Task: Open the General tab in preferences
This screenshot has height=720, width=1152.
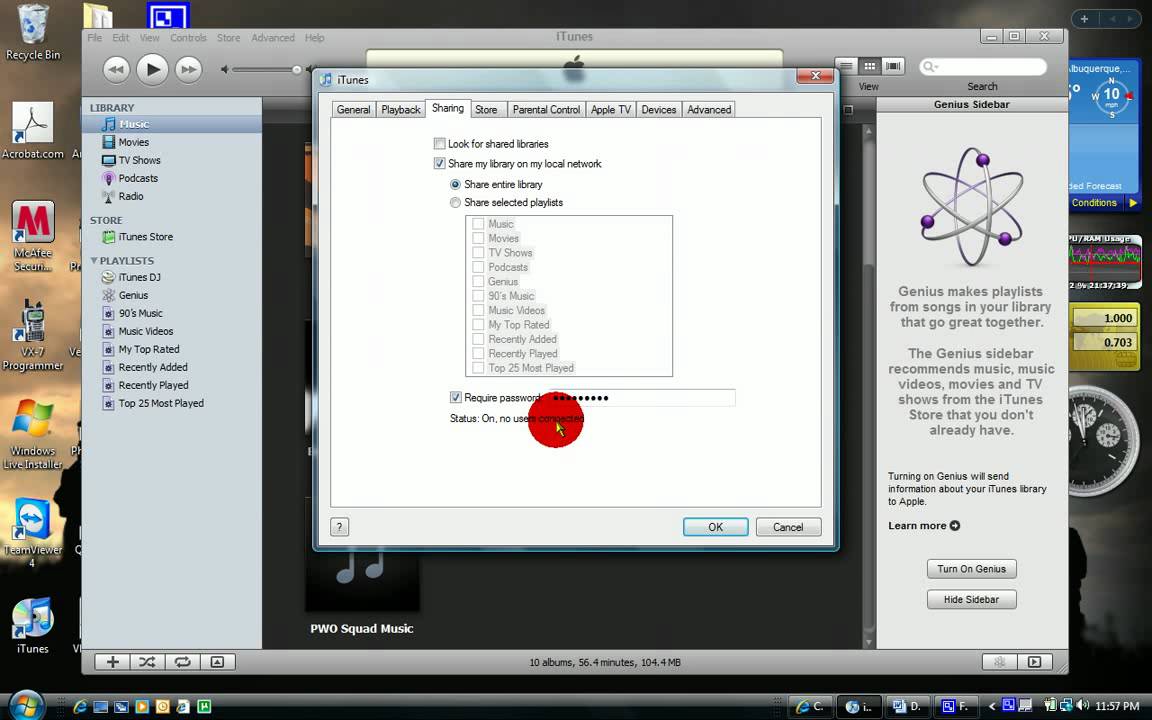Action: [353, 109]
